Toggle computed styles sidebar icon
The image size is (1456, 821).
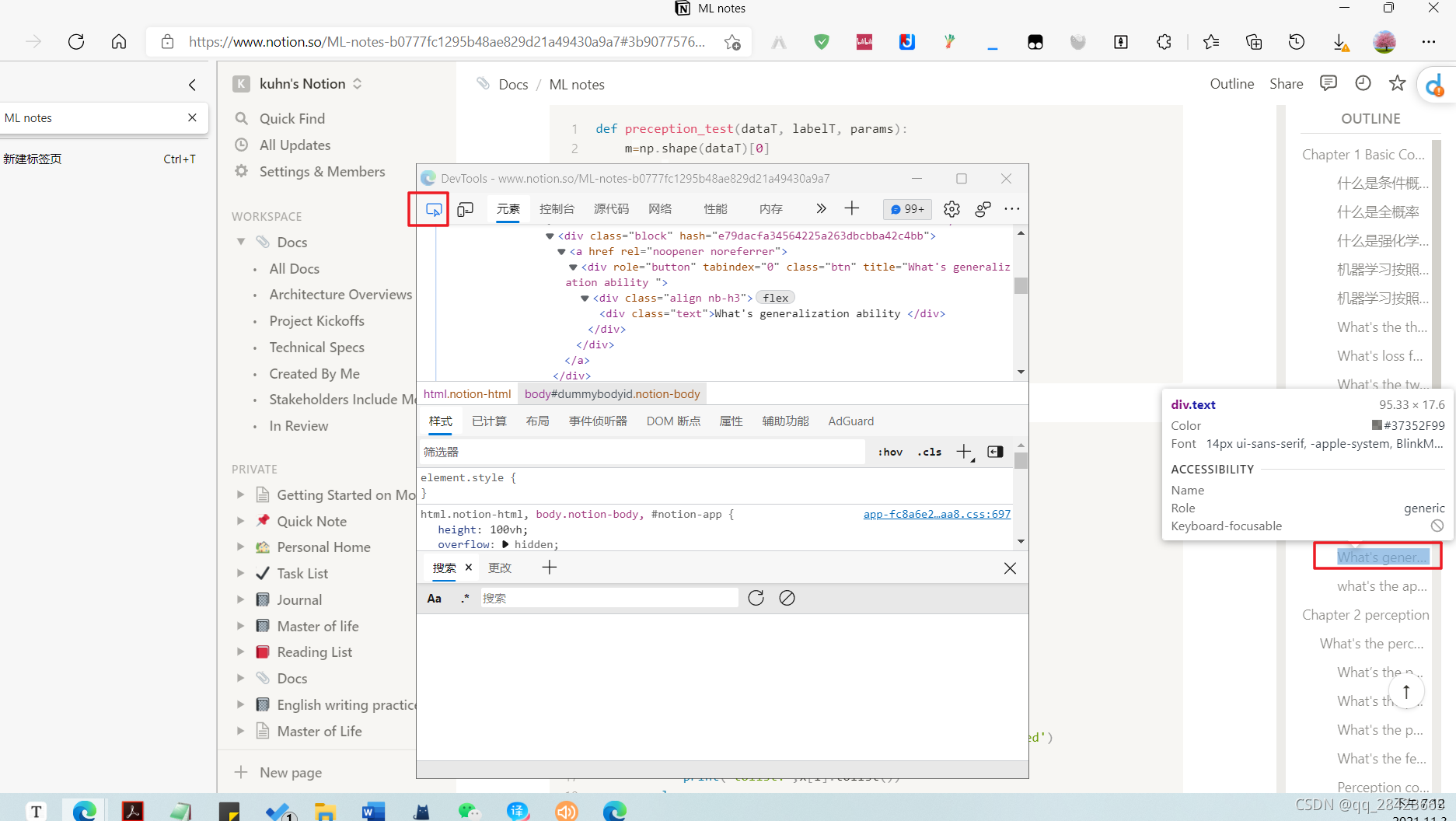[995, 452]
